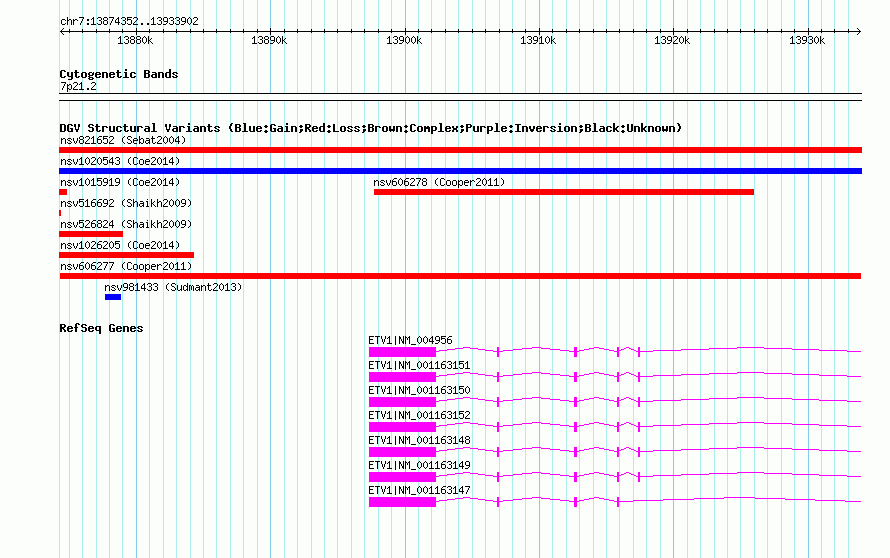Click the ETV1|NM_001163148 transcript label
The image size is (890, 558).
point(419,440)
